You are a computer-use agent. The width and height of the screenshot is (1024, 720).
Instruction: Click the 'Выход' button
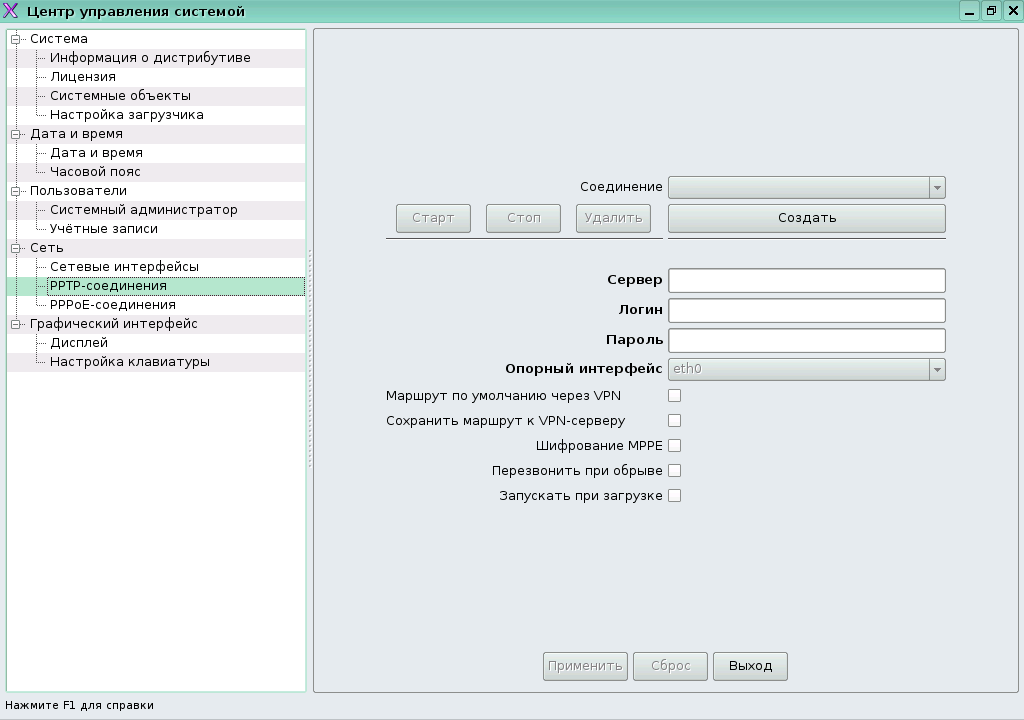coord(750,666)
